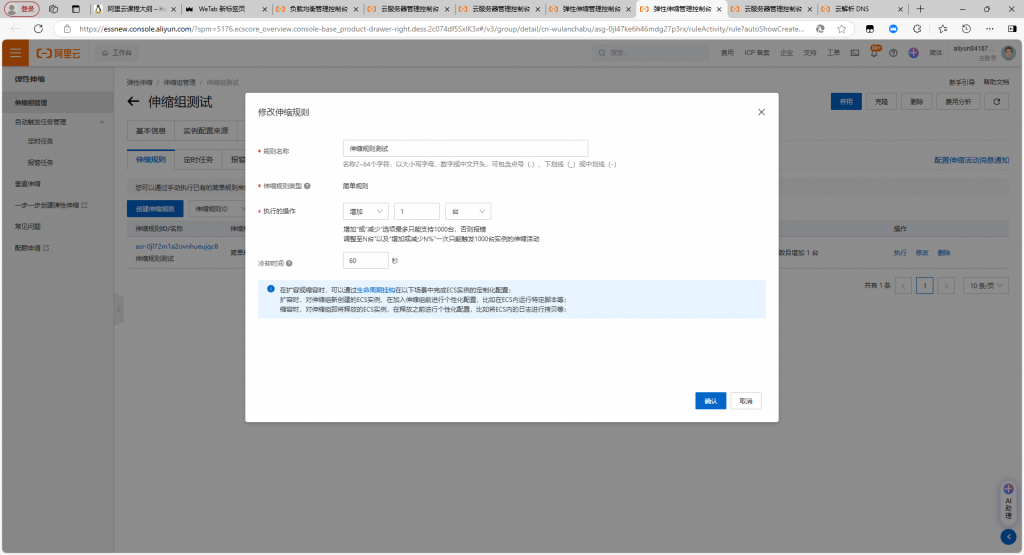Close the 修改伸缩规则 dialog with the X icon
This screenshot has height=555, width=1024.
coord(761,112)
